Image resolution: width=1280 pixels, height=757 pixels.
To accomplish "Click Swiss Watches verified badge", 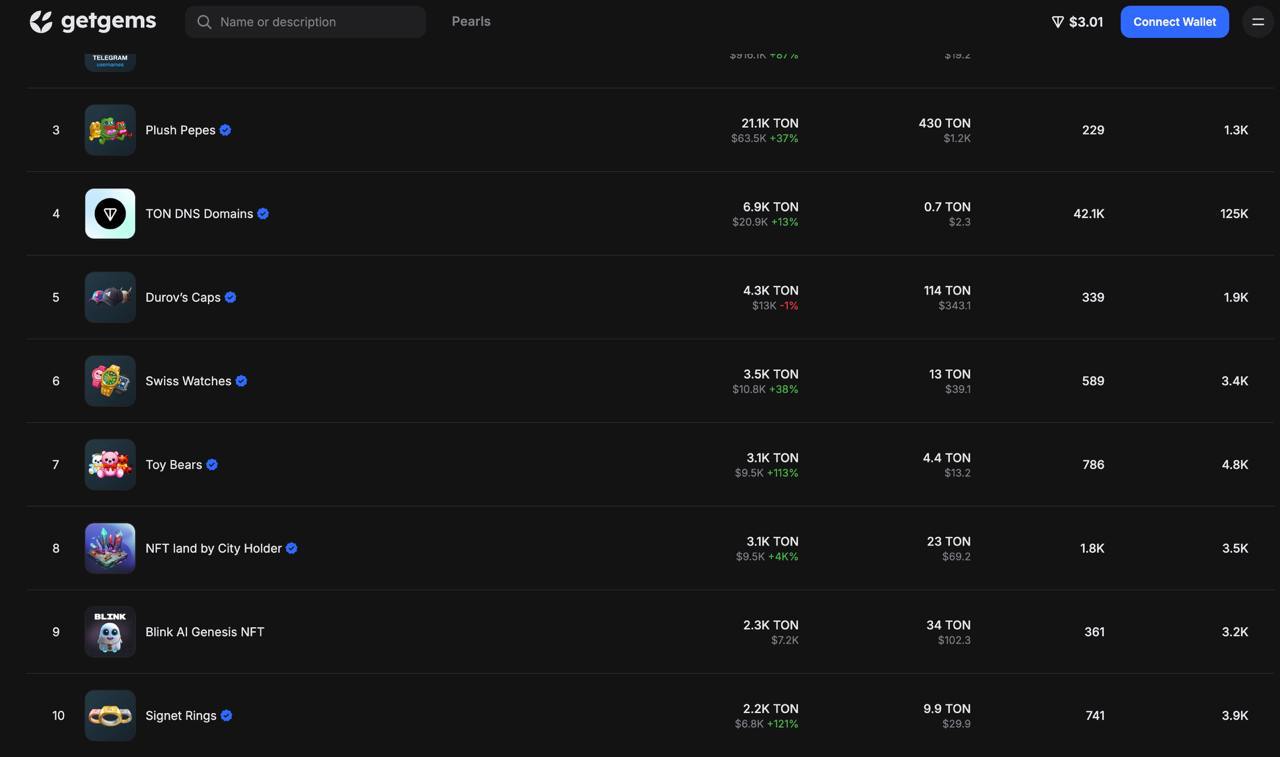I will click(241, 381).
